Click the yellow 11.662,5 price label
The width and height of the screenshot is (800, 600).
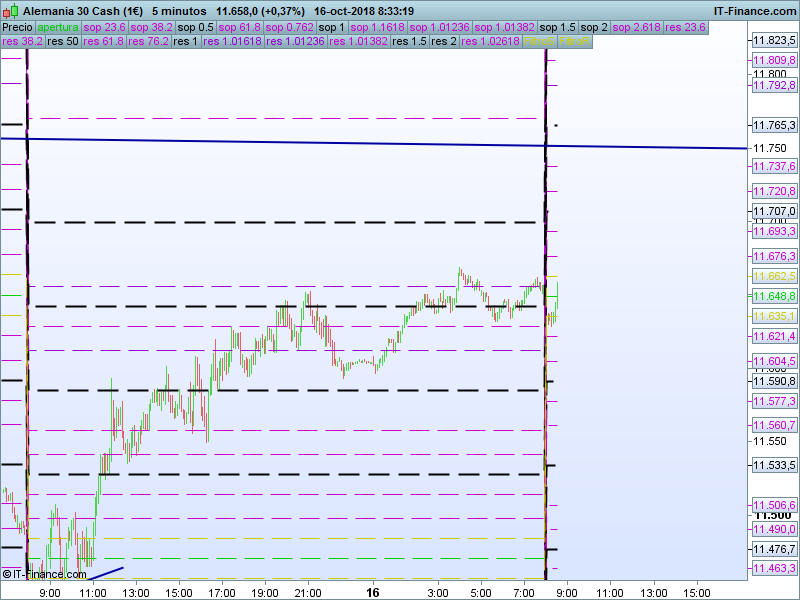(x=774, y=277)
